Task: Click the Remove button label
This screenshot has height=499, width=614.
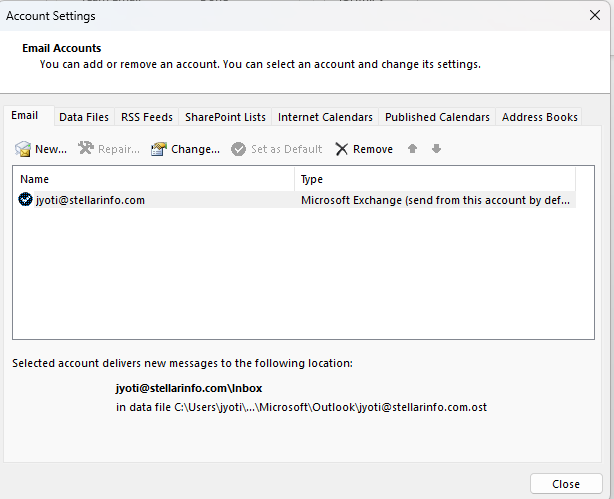Action: click(373, 149)
